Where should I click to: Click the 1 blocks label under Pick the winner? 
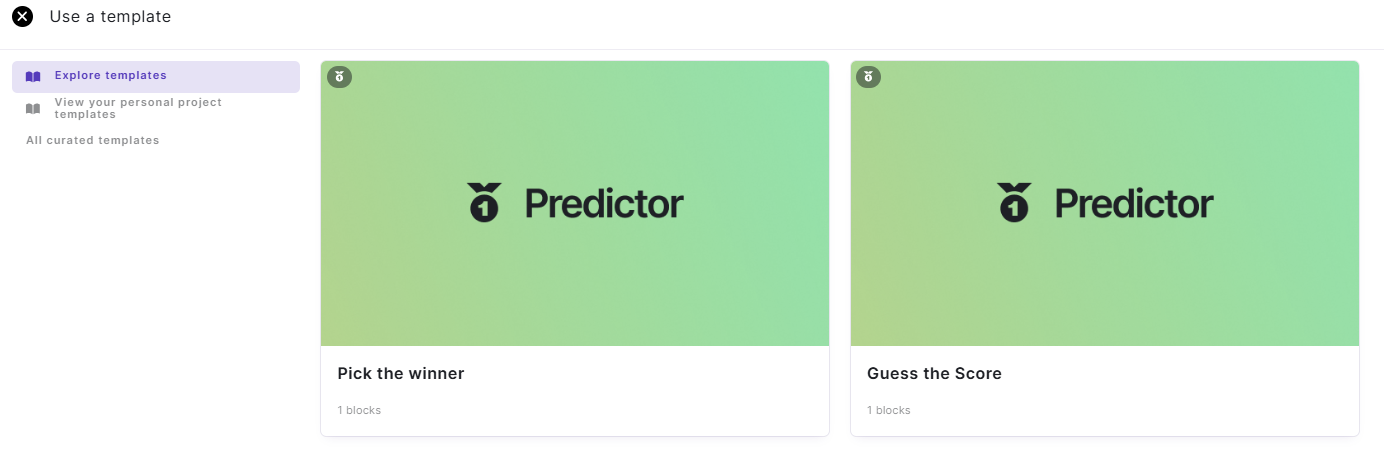coord(359,410)
